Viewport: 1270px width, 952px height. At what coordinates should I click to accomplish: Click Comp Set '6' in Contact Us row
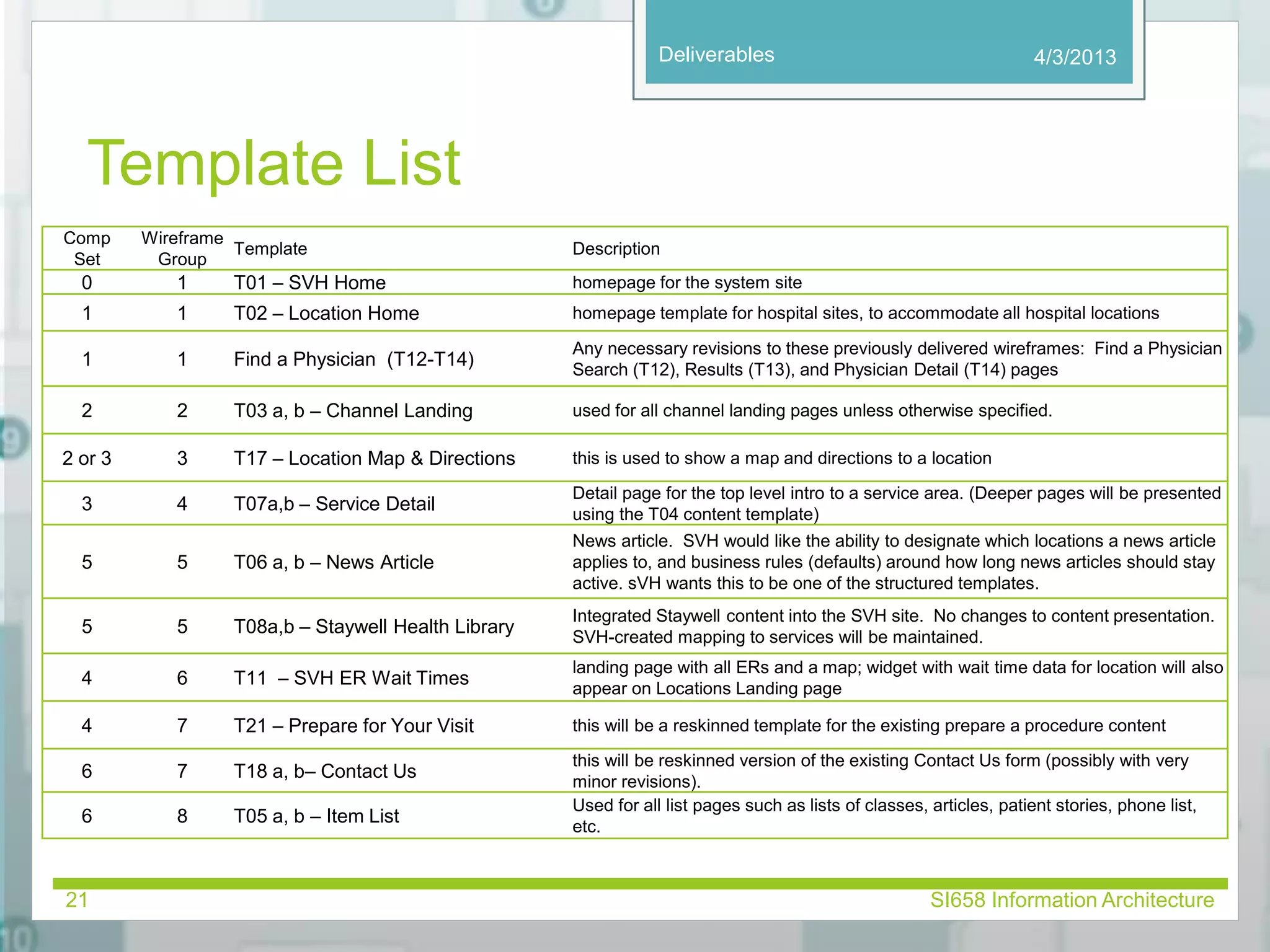[87, 771]
